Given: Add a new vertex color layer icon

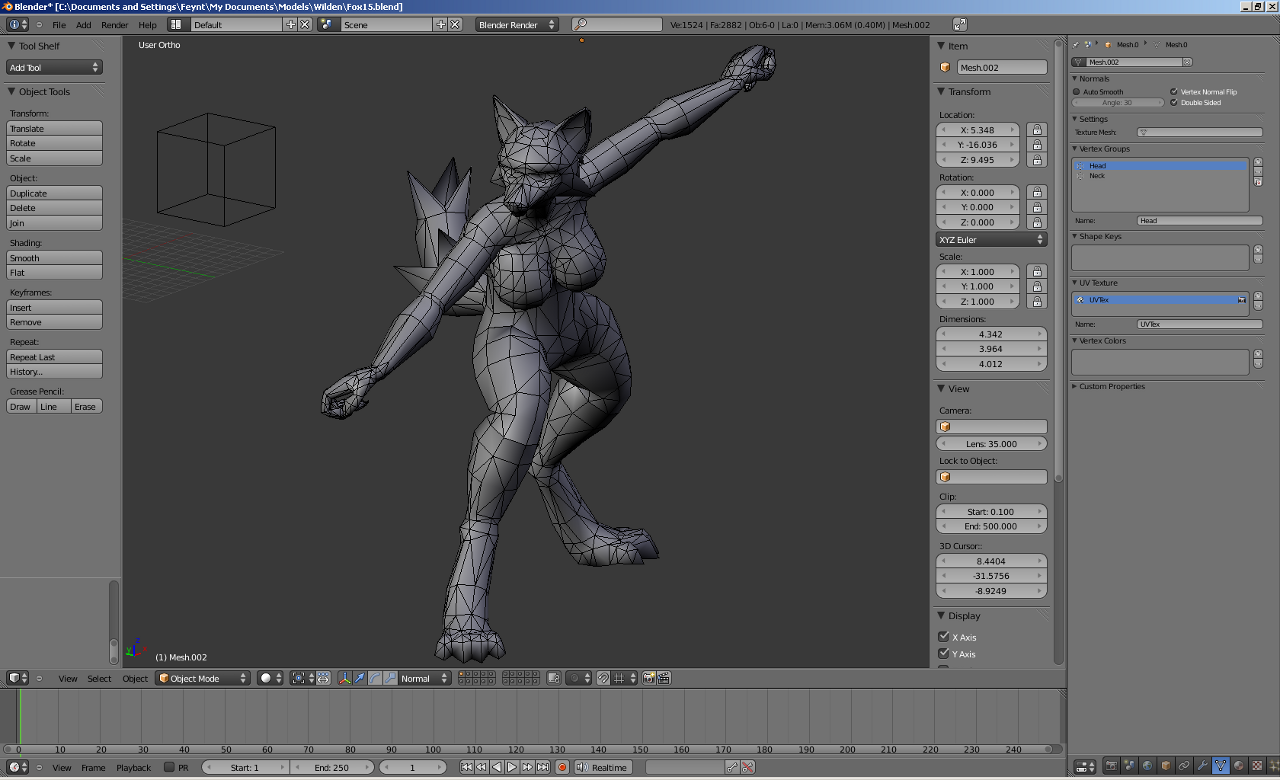Looking at the screenshot, I should click(x=1258, y=353).
